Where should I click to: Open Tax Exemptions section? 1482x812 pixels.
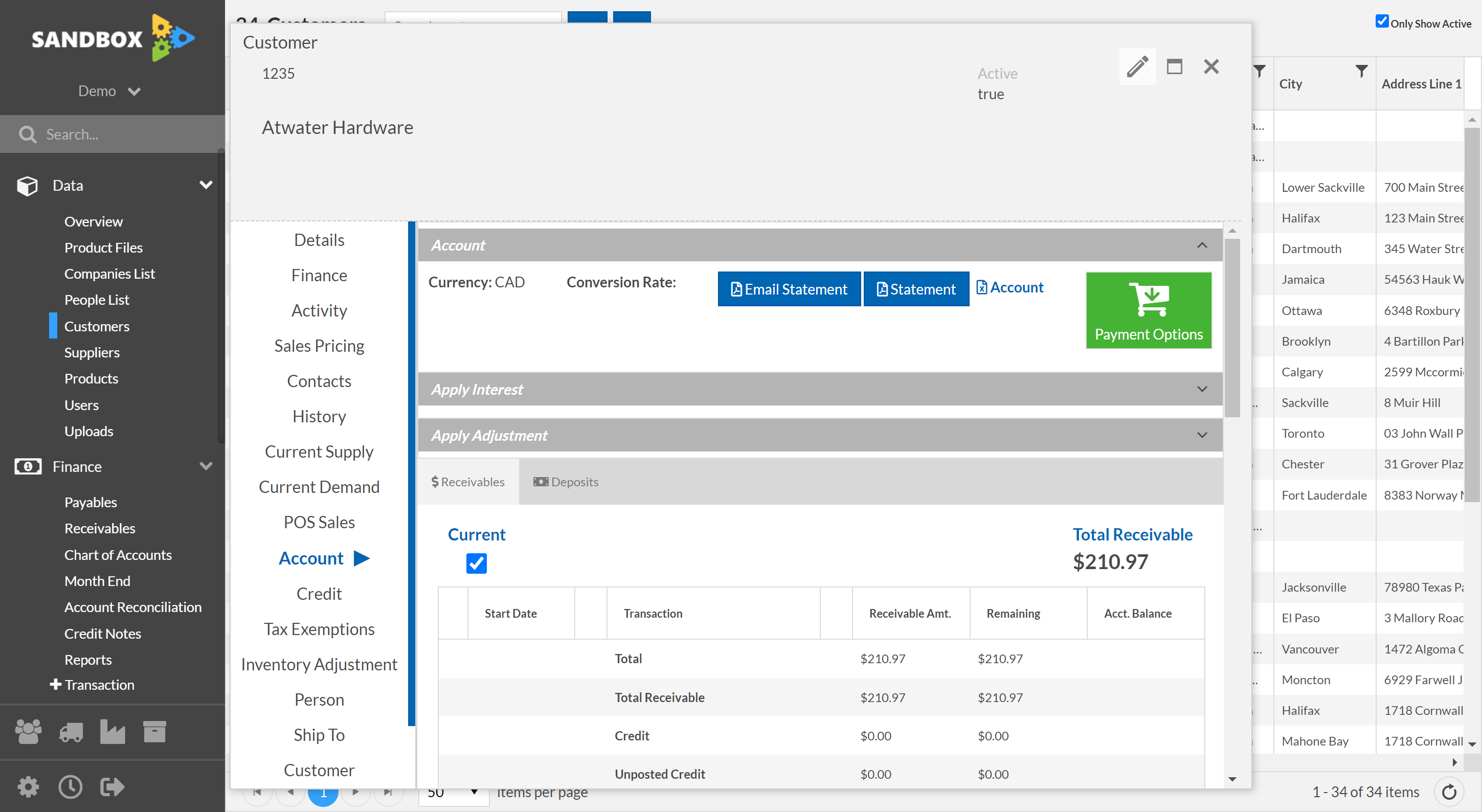click(319, 629)
